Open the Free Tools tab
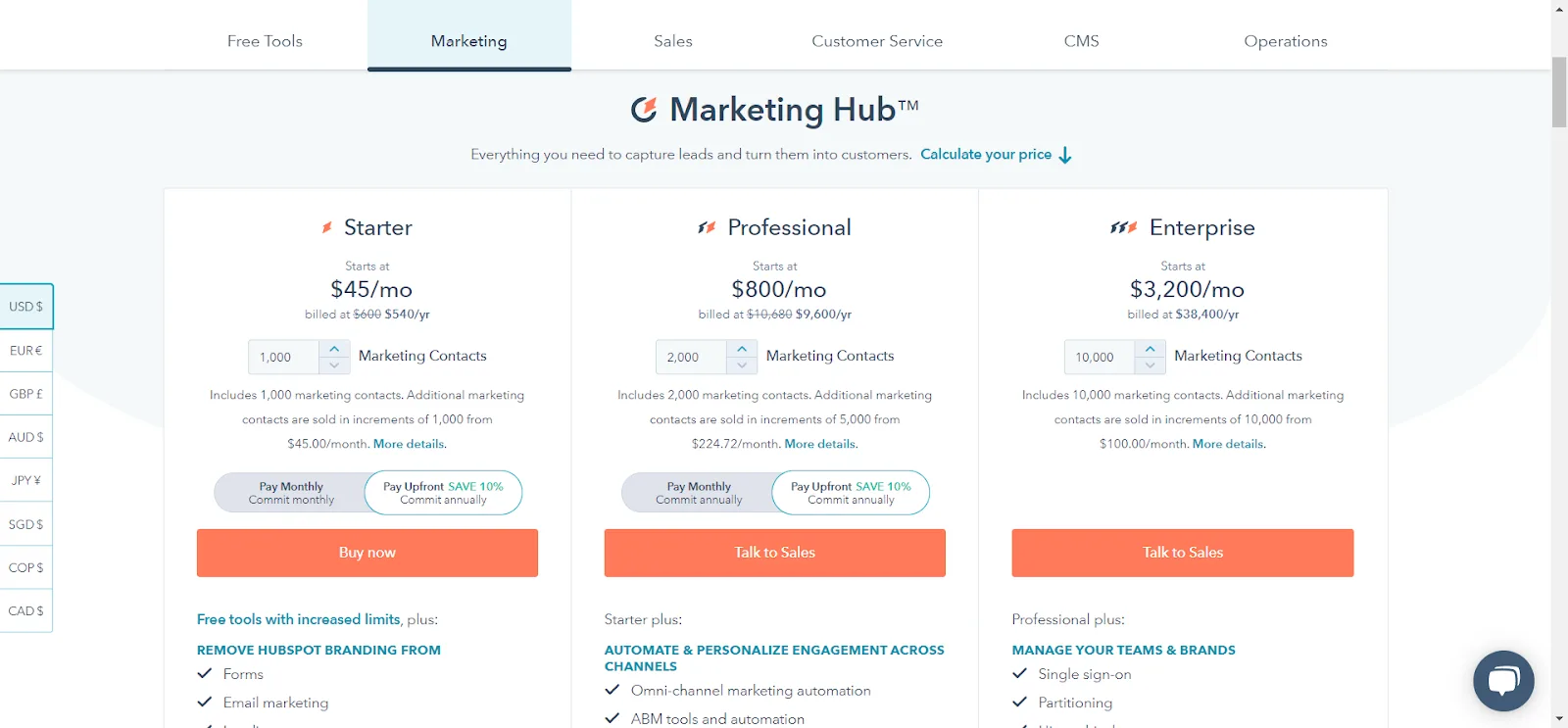 (x=265, y=41)
